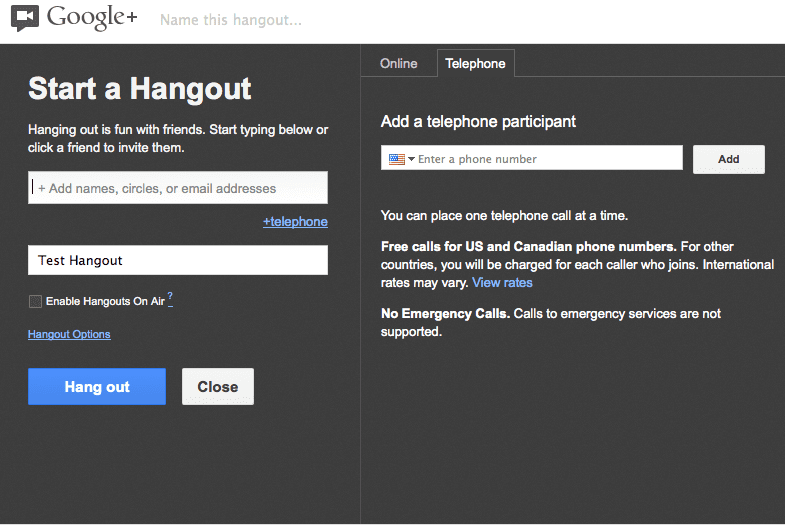This screenshot has height=526, width=785.
Task: Expand country code dropdown arrow beside flag
Action: 411,160
